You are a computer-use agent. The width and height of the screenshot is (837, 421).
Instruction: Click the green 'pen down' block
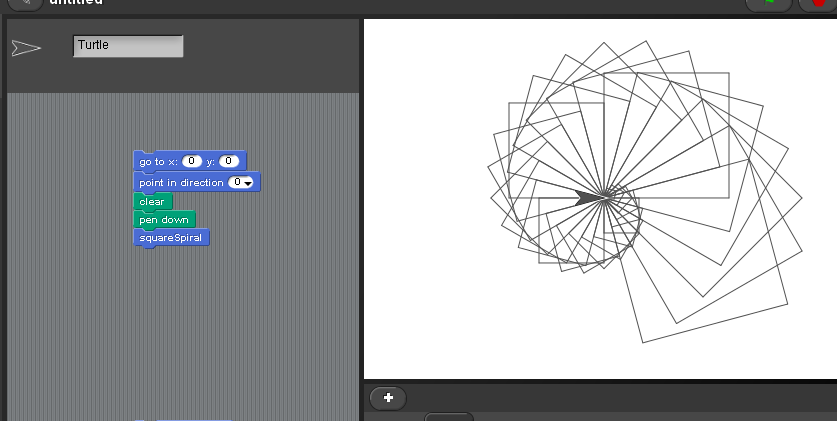(x=164, y=220)
